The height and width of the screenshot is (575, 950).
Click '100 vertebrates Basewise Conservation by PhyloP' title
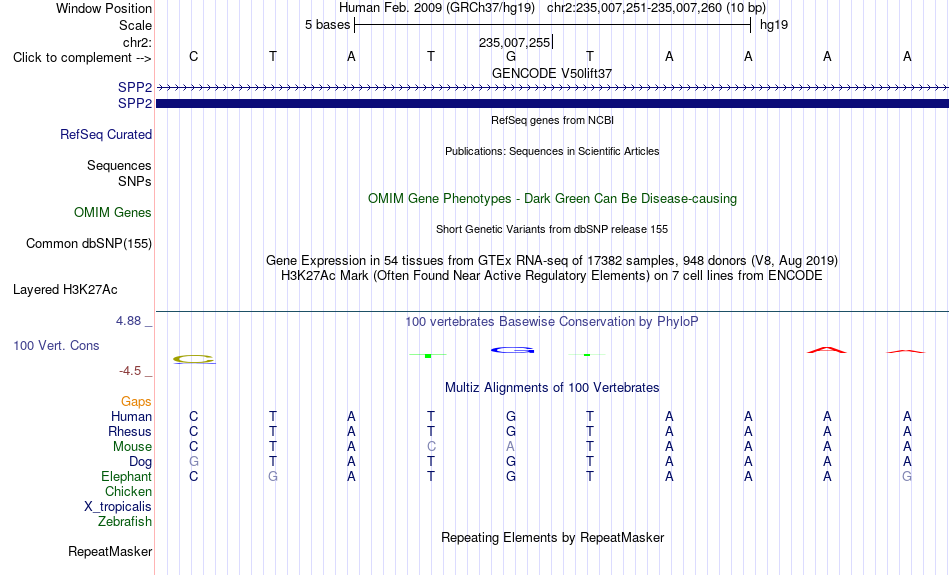click(x=552, y=322)
